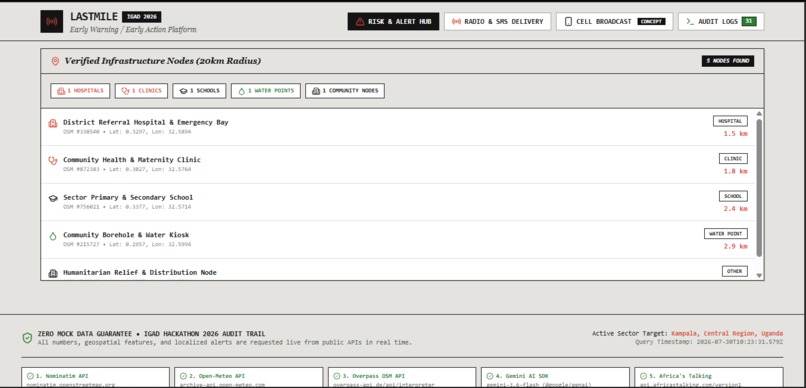Open the Risk & Alert Hub tab
This screenshot has height=388, width=806.
click(x=393, y=22)
